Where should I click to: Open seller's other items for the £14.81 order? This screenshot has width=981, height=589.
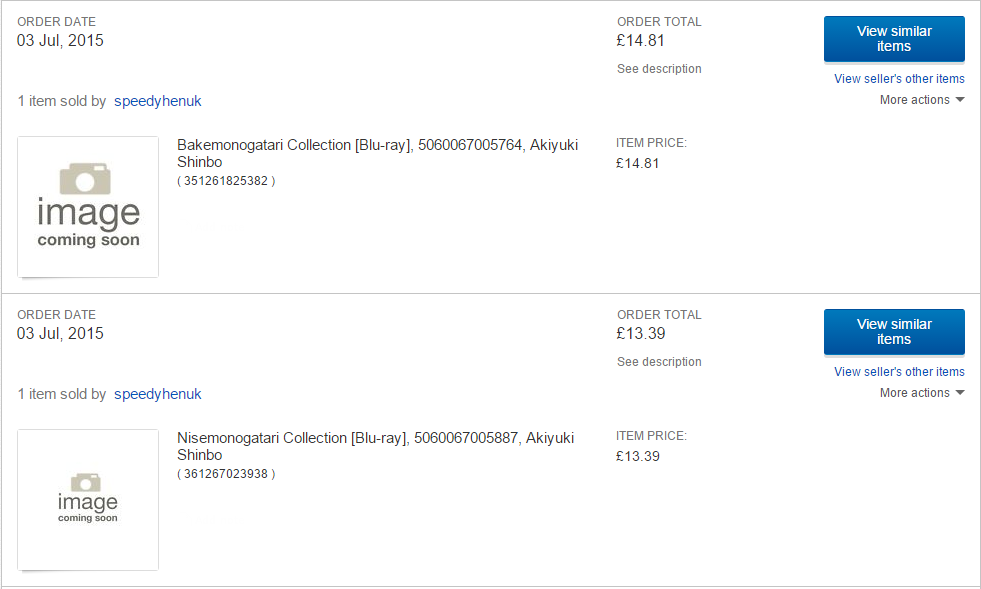(899, 79)
